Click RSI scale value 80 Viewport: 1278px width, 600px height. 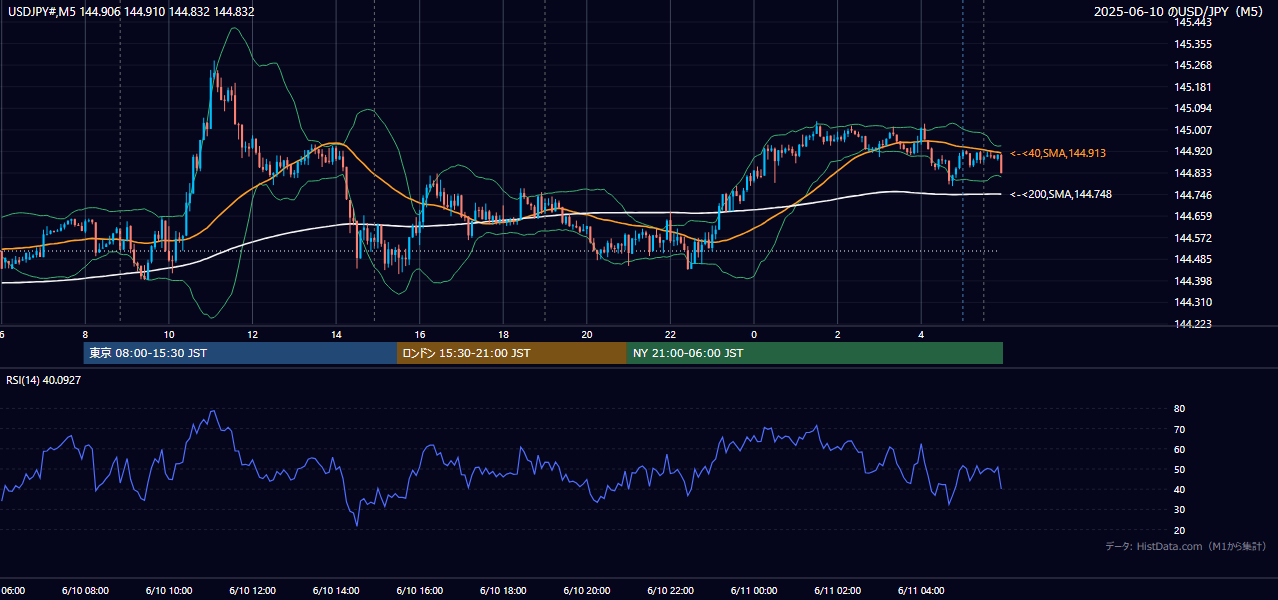(x=1179, y=409)
